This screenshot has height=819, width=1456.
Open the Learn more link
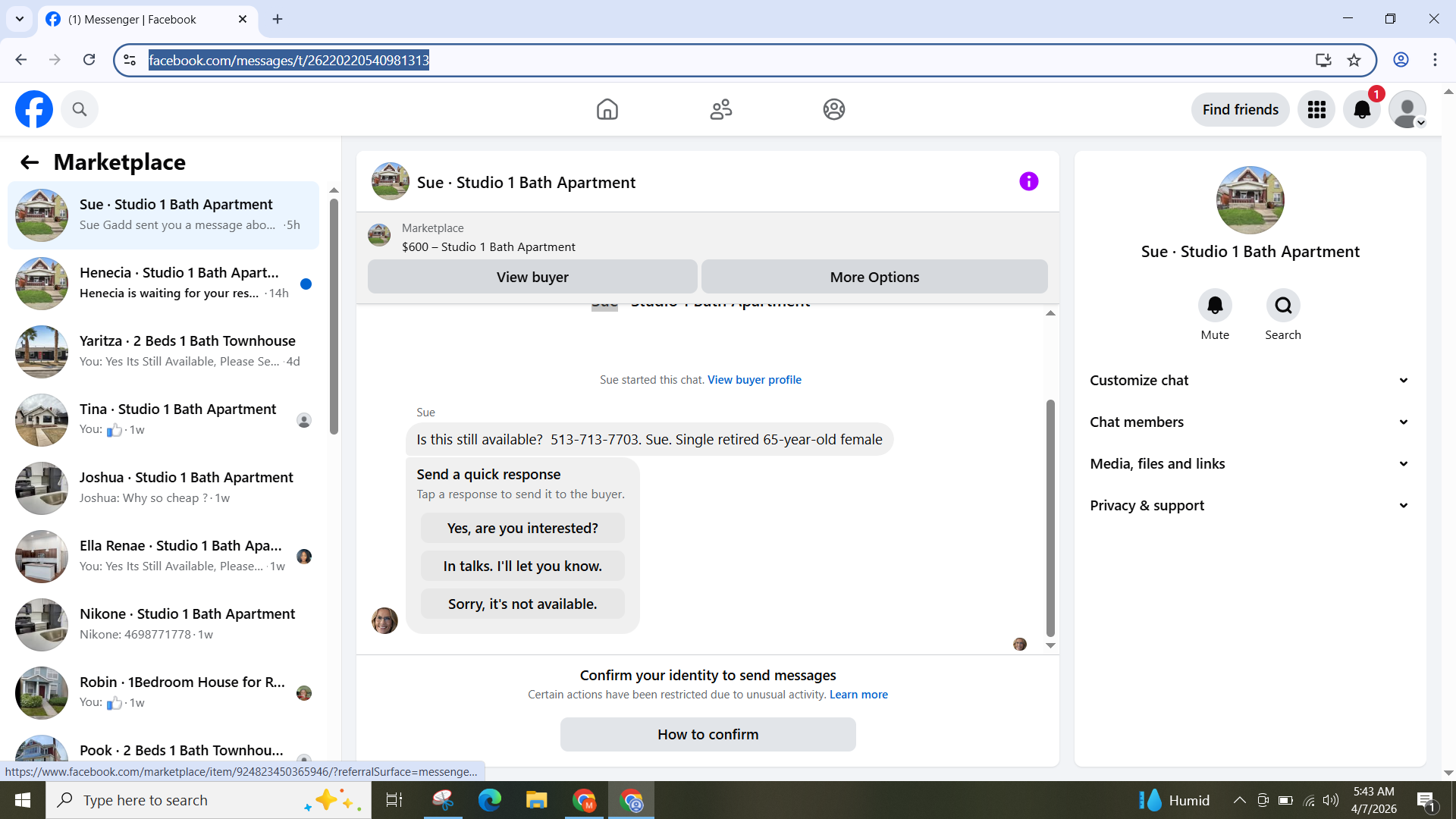[858, 695]
